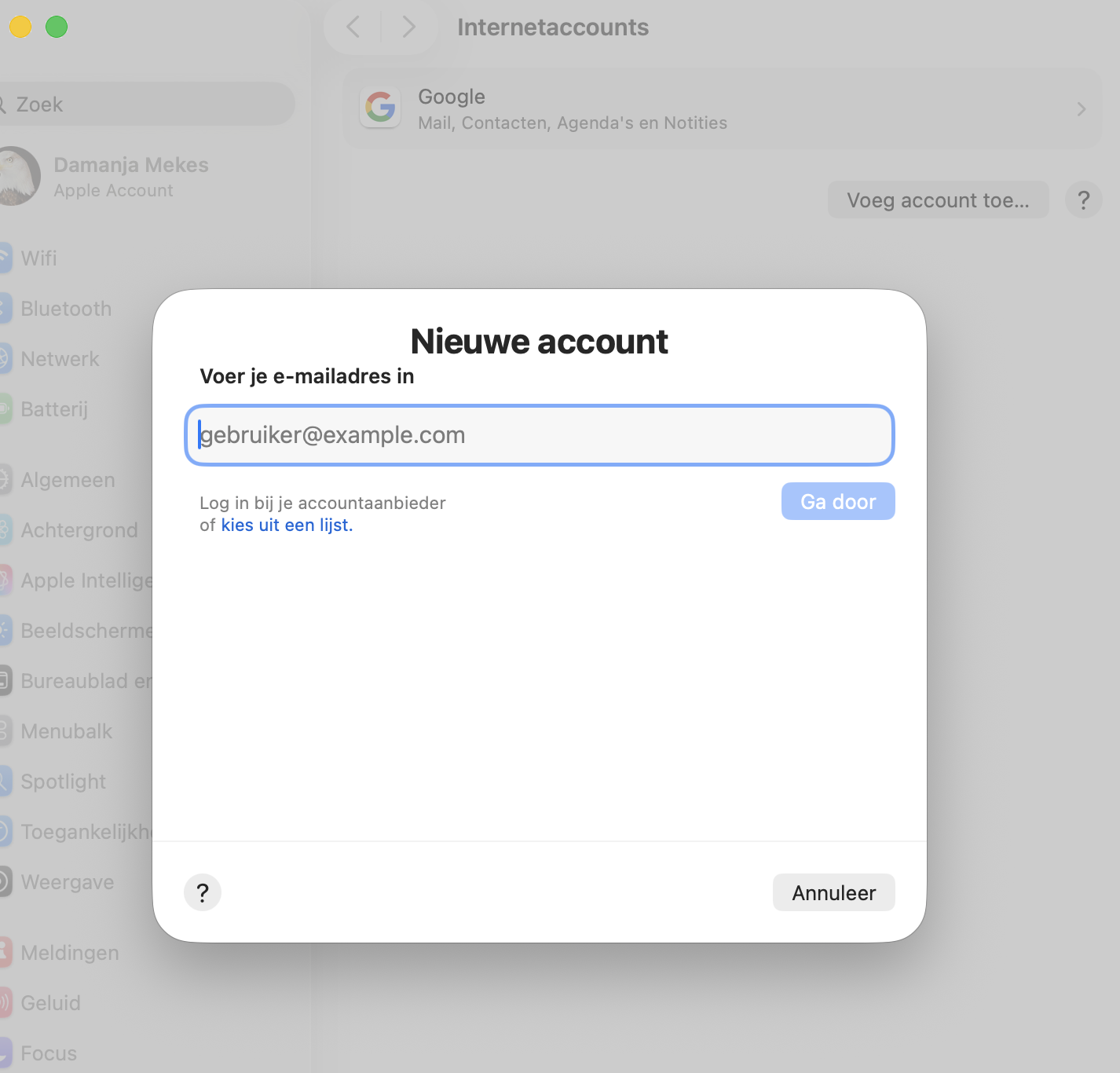Expand the Google account via its chevron
The width and height of the screenshot is (1120, 1073).
point(1081,108)
